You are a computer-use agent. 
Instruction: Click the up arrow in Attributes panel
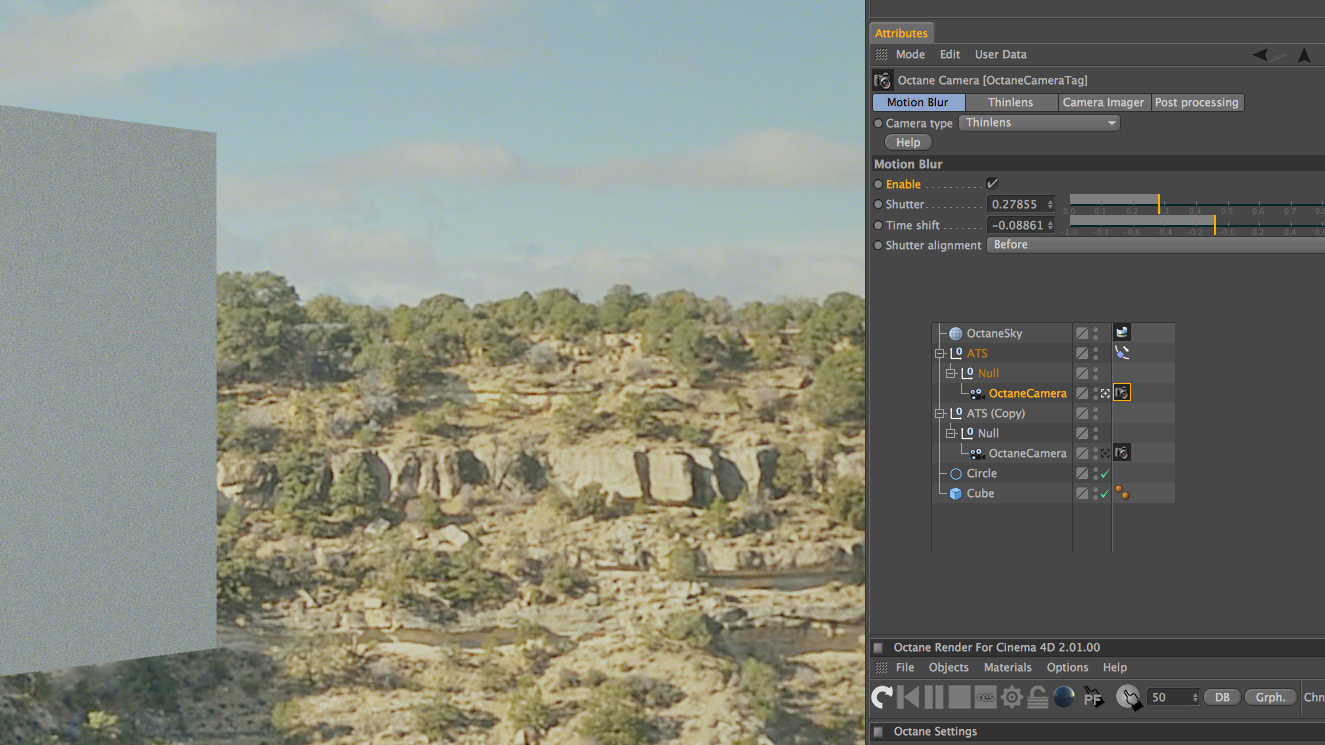tap(1304, 55)
